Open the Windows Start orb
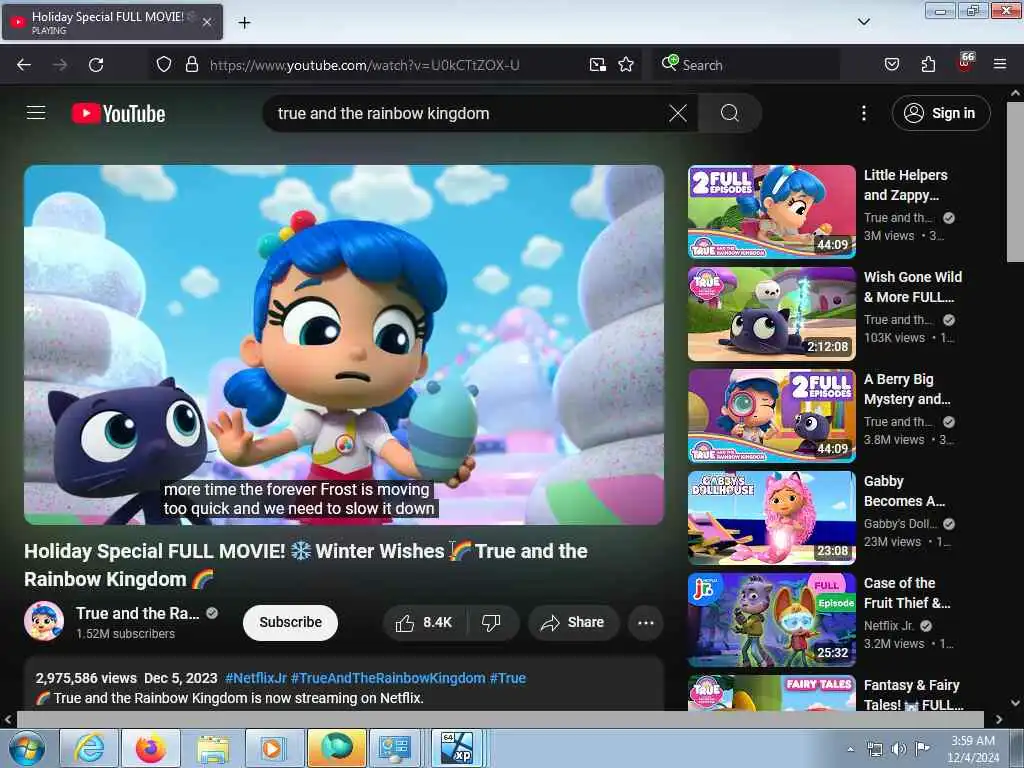The width and height of the screenshot is (1024, 768). (27, 749)
